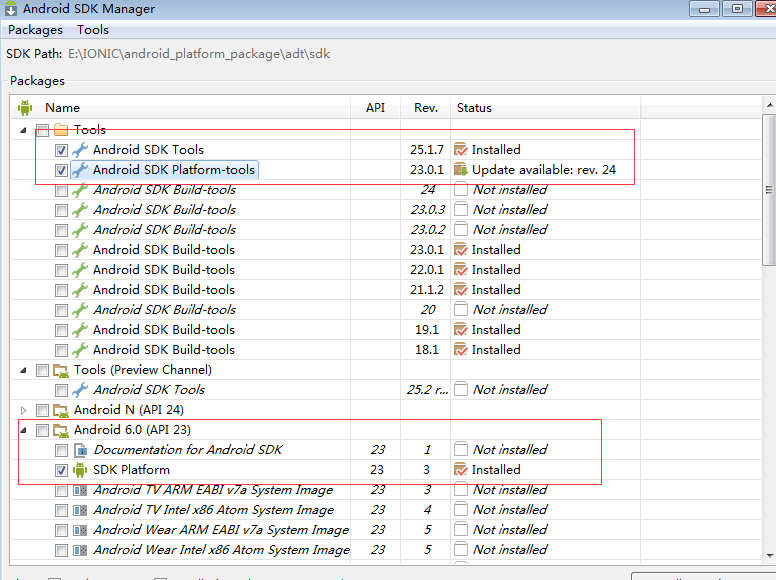
Task: Click the Android N (API 24) folder icon
Action: (61, 410)
